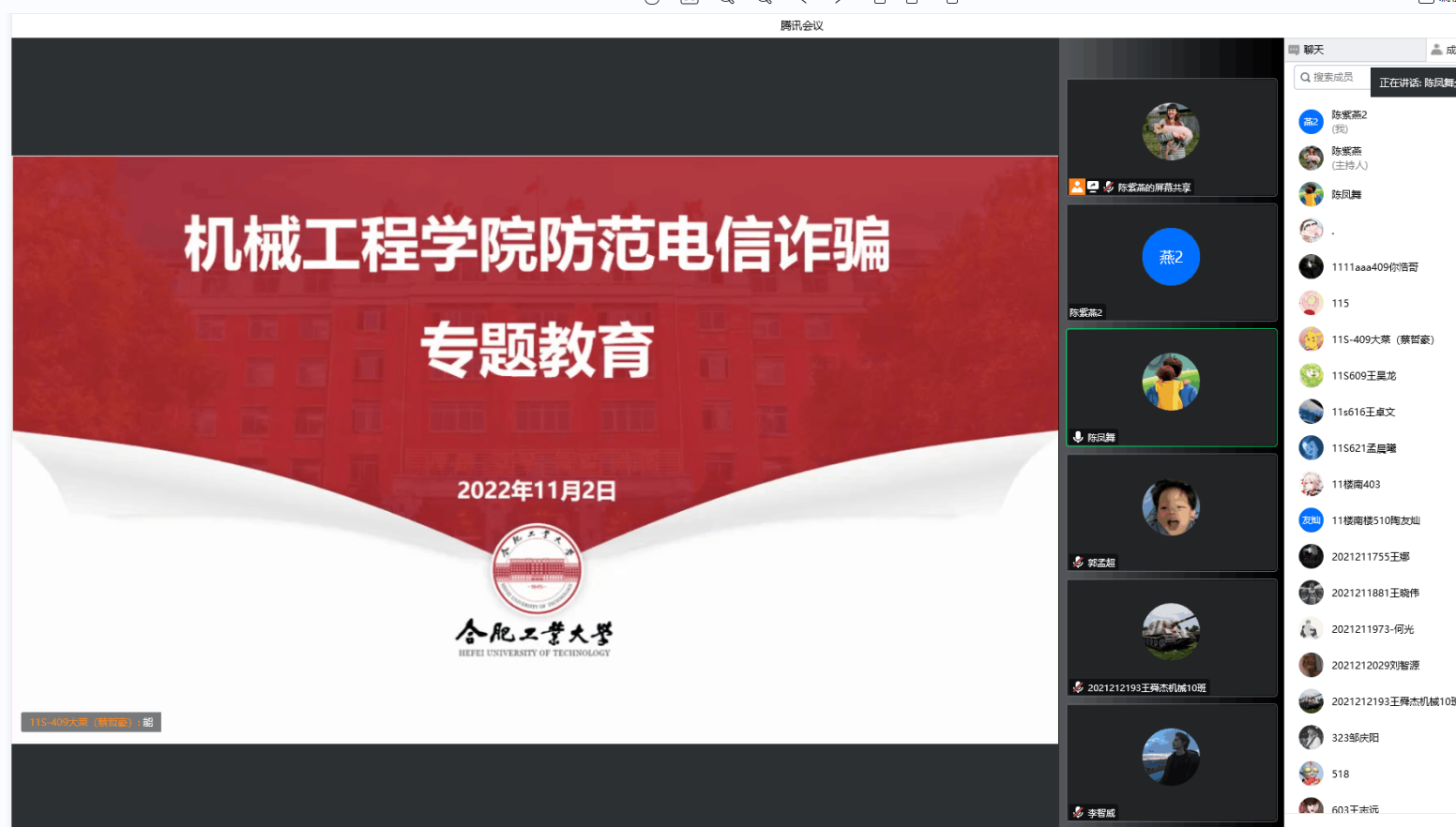Click member 2021211973-何光 in the list

1372,629
